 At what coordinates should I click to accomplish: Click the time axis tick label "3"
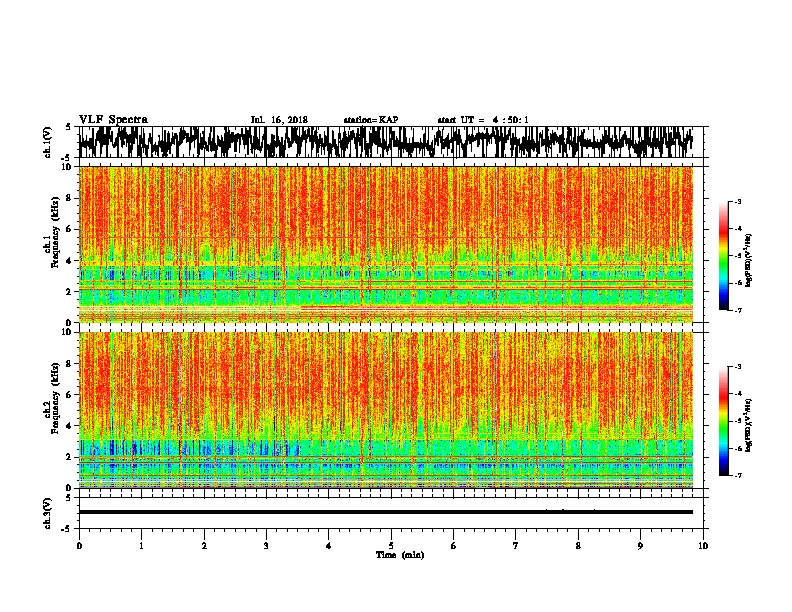(x=266, y=546)
